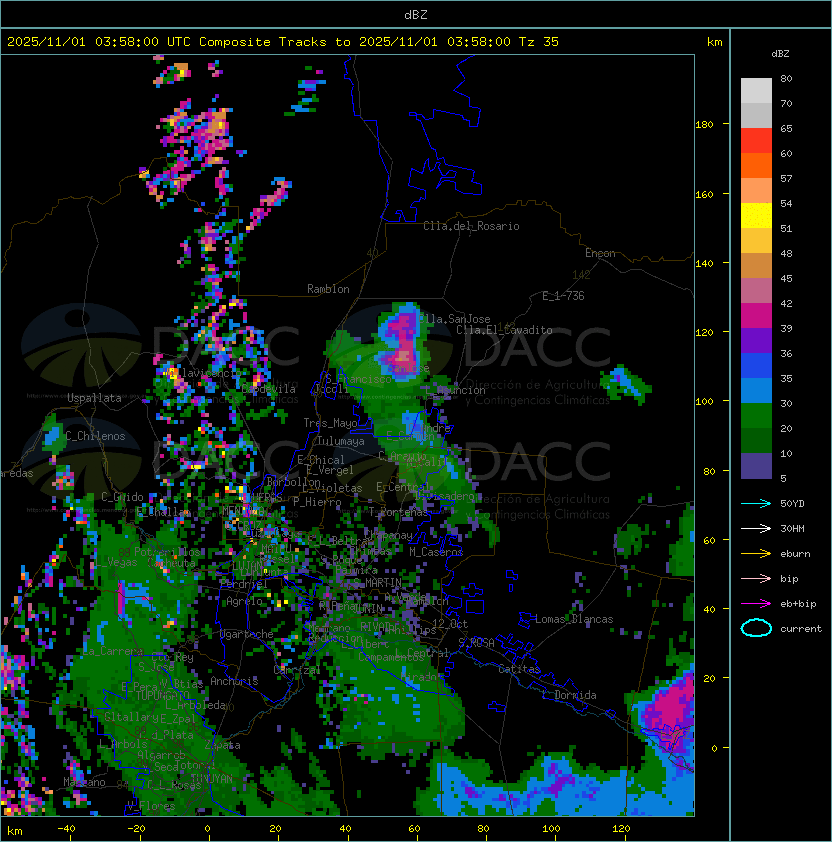Click the 'Agrelo' map label
Image resolution: width=832 pixels, height=842 pixels.
[244, 601]
